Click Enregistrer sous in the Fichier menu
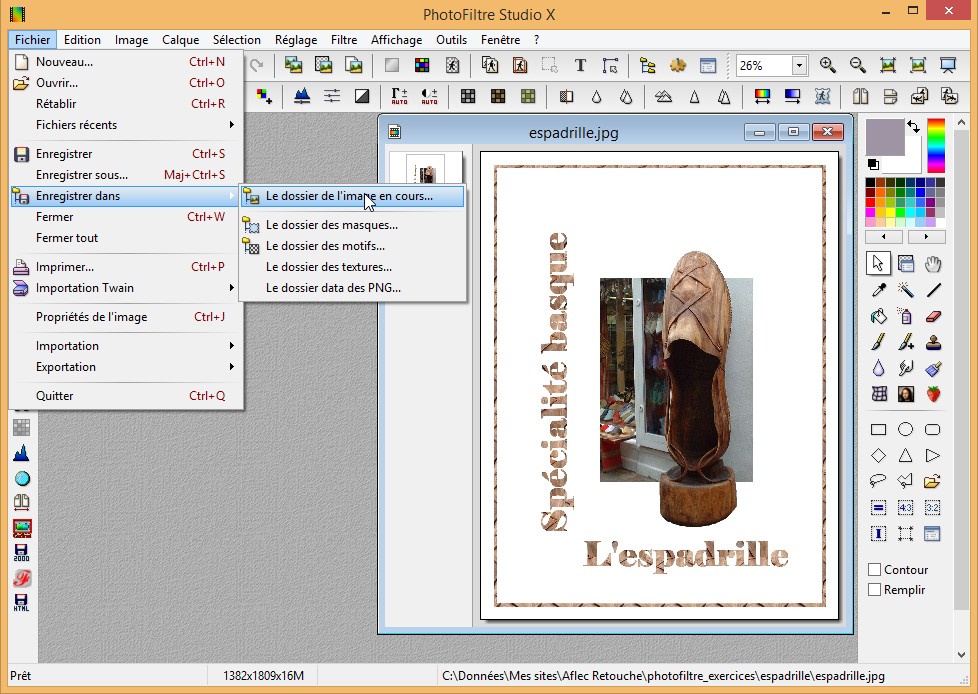This screenshot has width=978, height=694. pos(127,175)
